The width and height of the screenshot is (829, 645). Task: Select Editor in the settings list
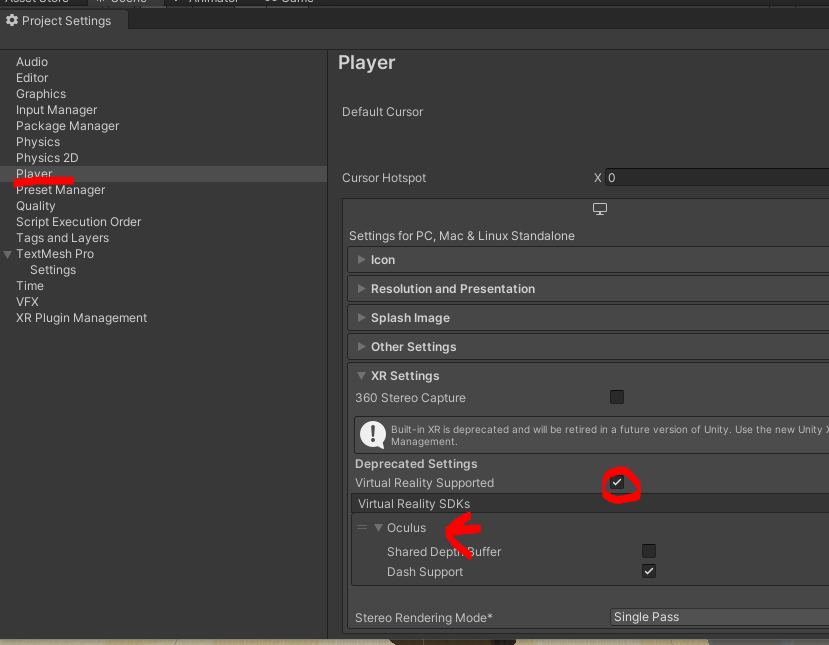coord(32,78)
